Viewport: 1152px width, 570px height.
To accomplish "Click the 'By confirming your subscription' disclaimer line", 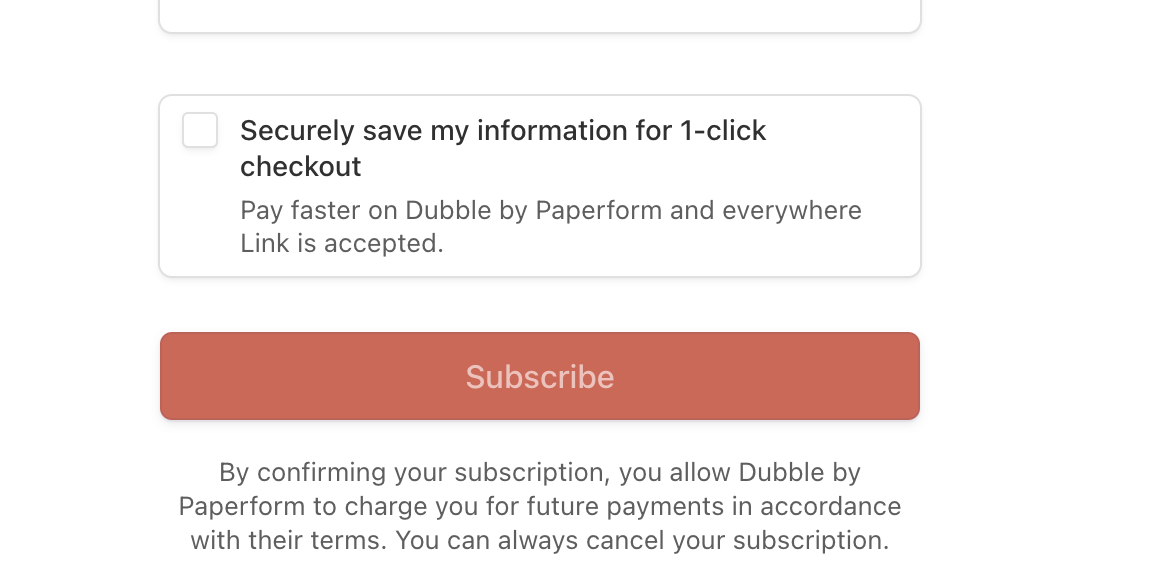I will [x=540, y=472].
